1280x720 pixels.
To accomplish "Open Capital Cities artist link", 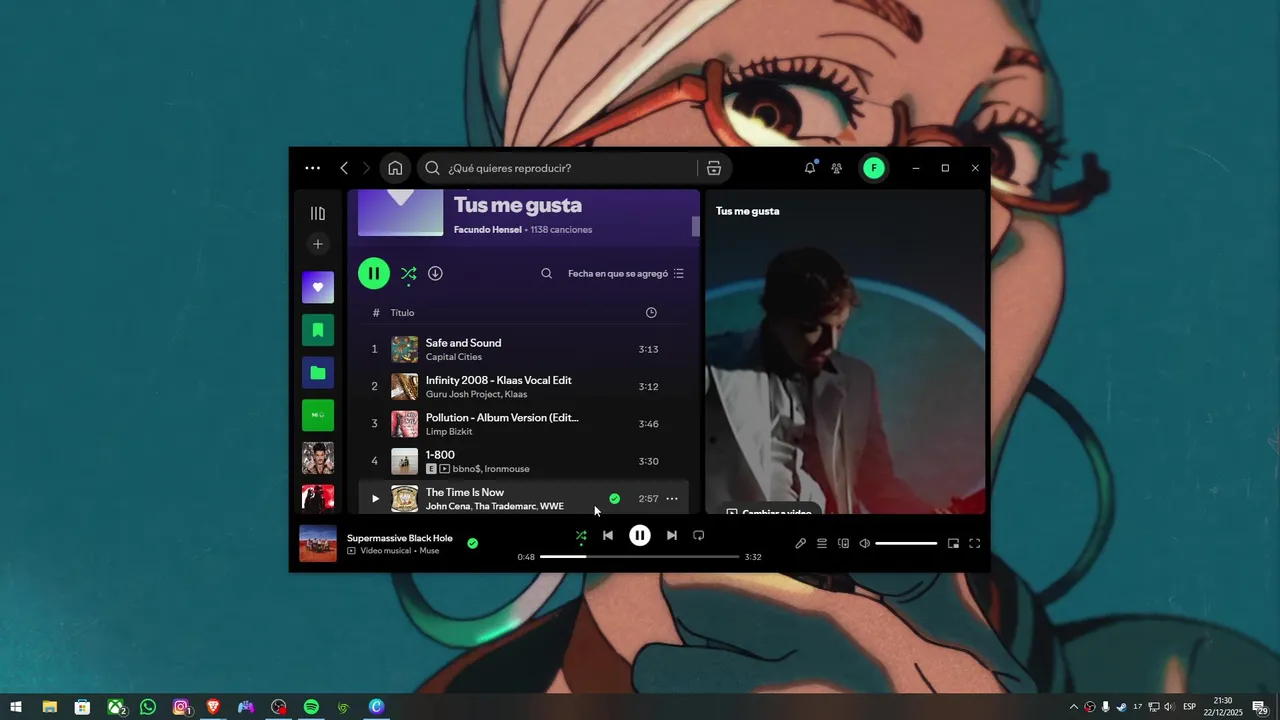I will coord(454,357).
